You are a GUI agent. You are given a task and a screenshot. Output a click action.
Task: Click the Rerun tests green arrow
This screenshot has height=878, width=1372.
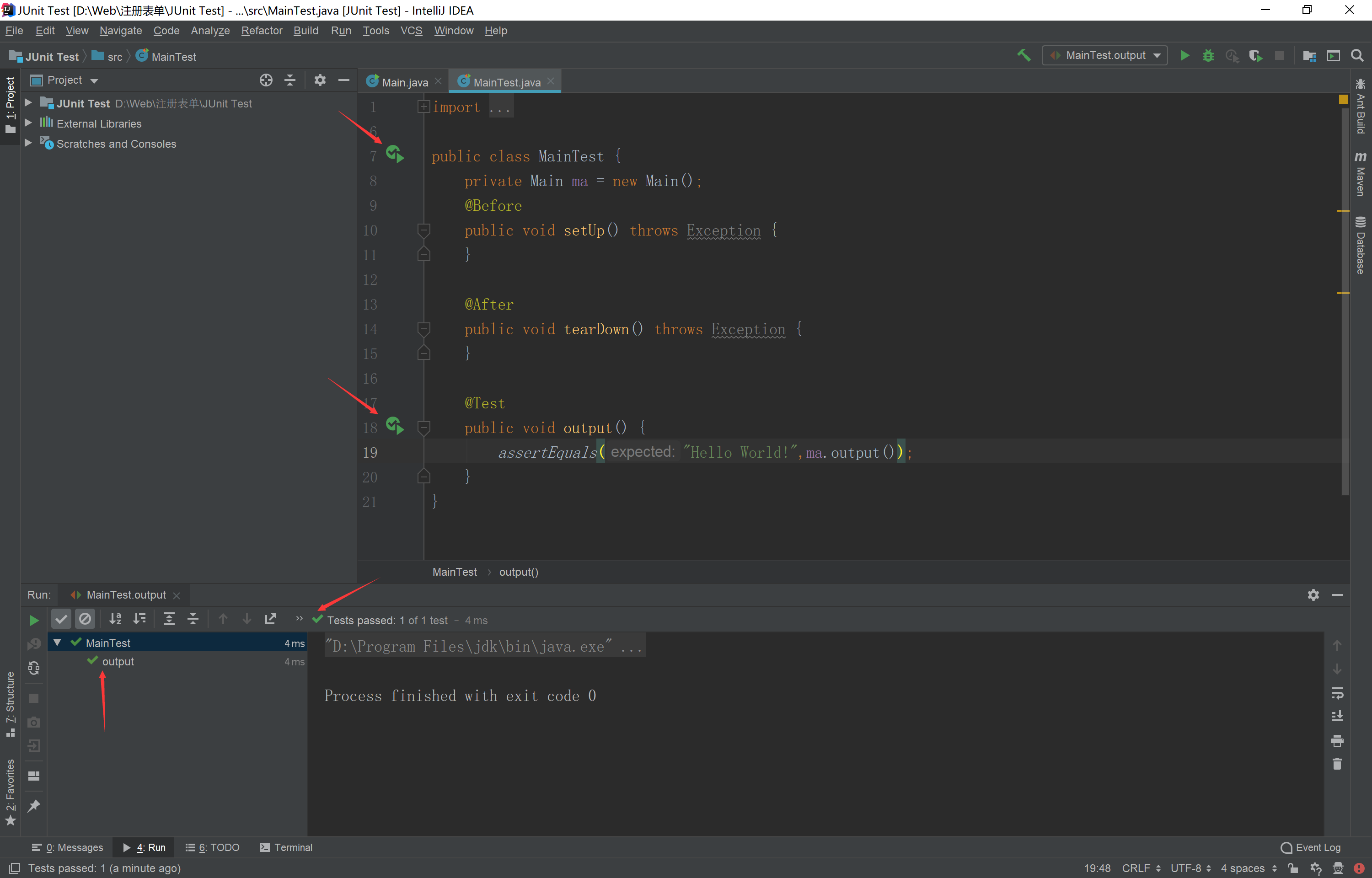[34, 620]
